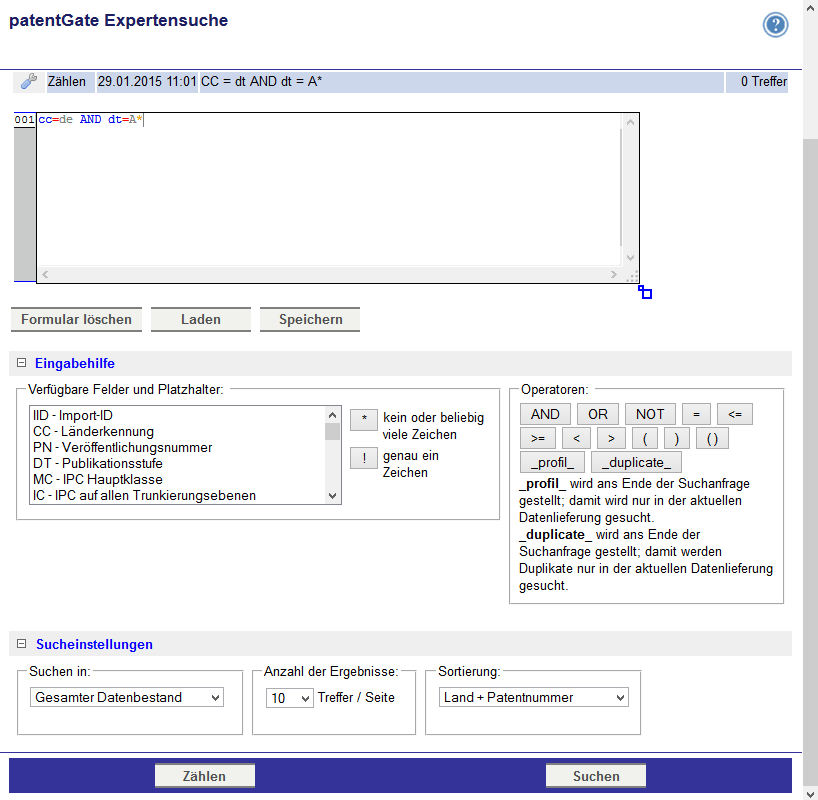Insert the asterisk wildcard placeholder
The image size is (818, 800).
(364, 420)
